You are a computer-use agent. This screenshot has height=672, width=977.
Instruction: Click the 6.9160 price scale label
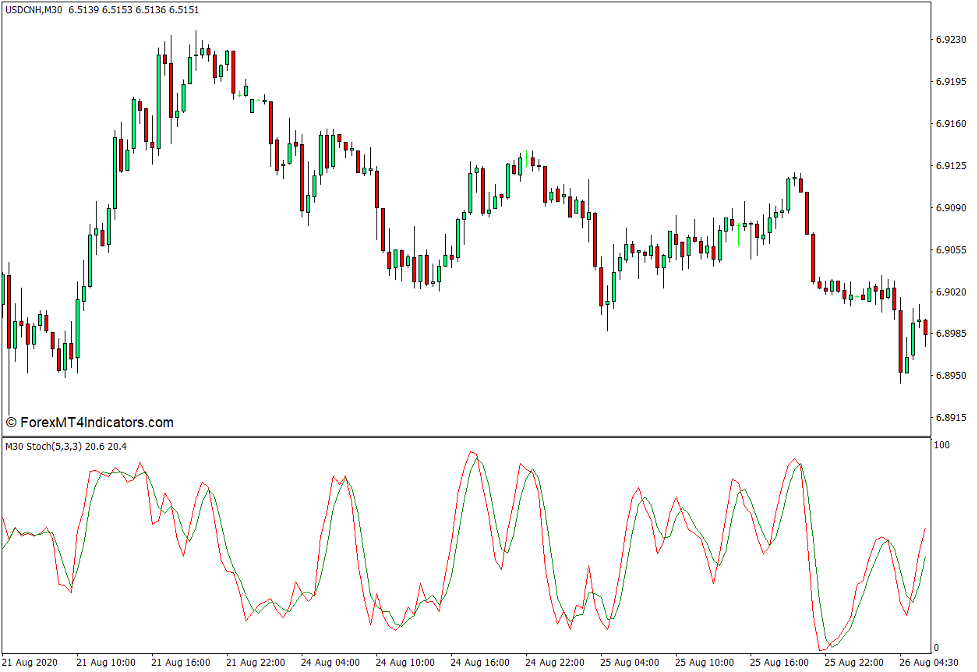pos(950,124)
